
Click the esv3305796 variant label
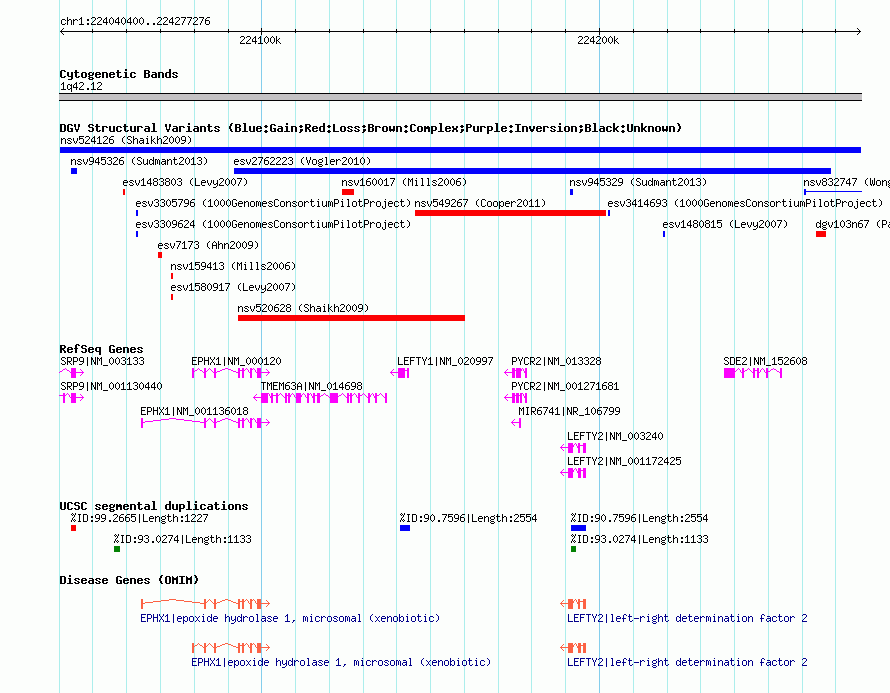273,203
